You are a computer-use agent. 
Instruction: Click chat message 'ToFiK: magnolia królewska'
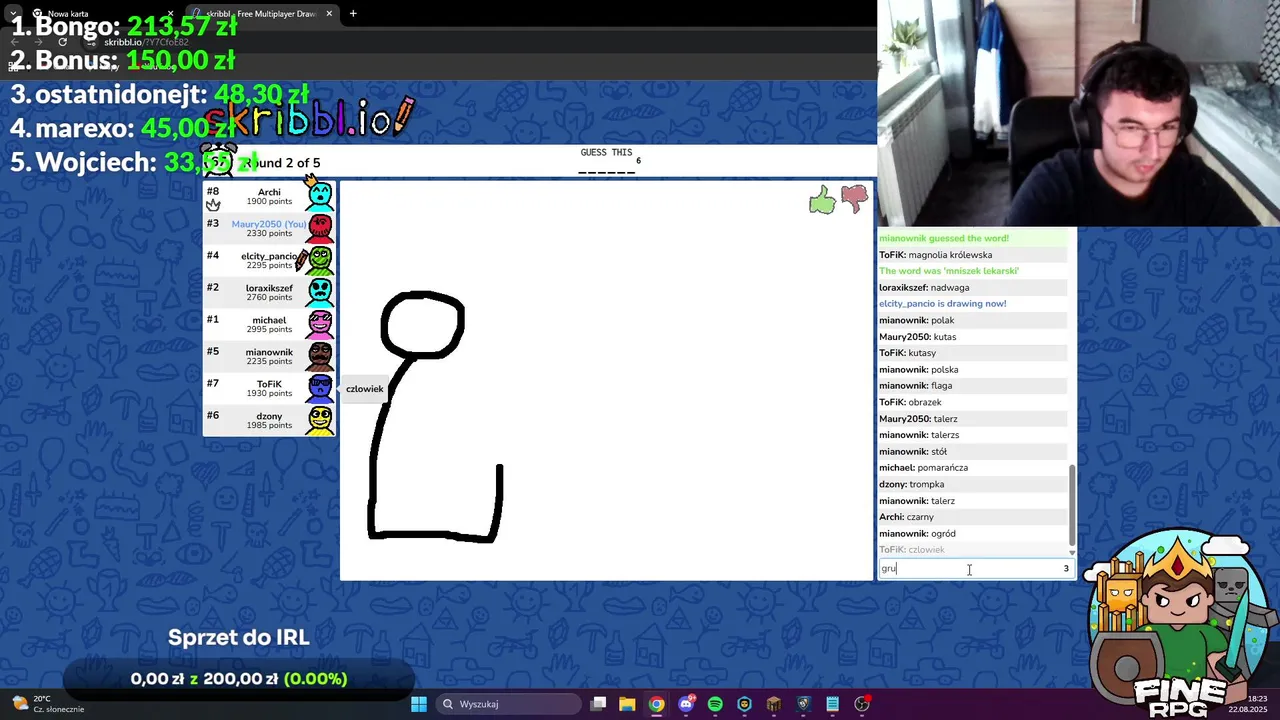click(936, 255)
